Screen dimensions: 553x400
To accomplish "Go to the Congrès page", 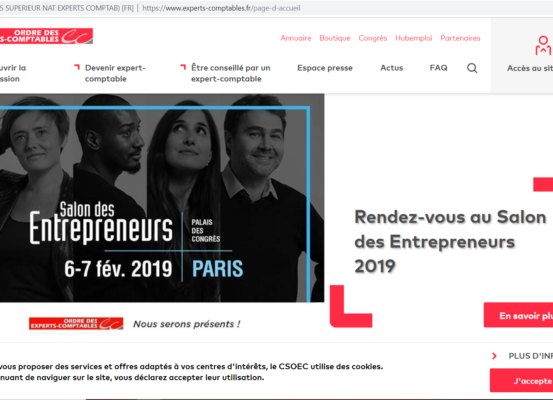I will pos(373,38).
